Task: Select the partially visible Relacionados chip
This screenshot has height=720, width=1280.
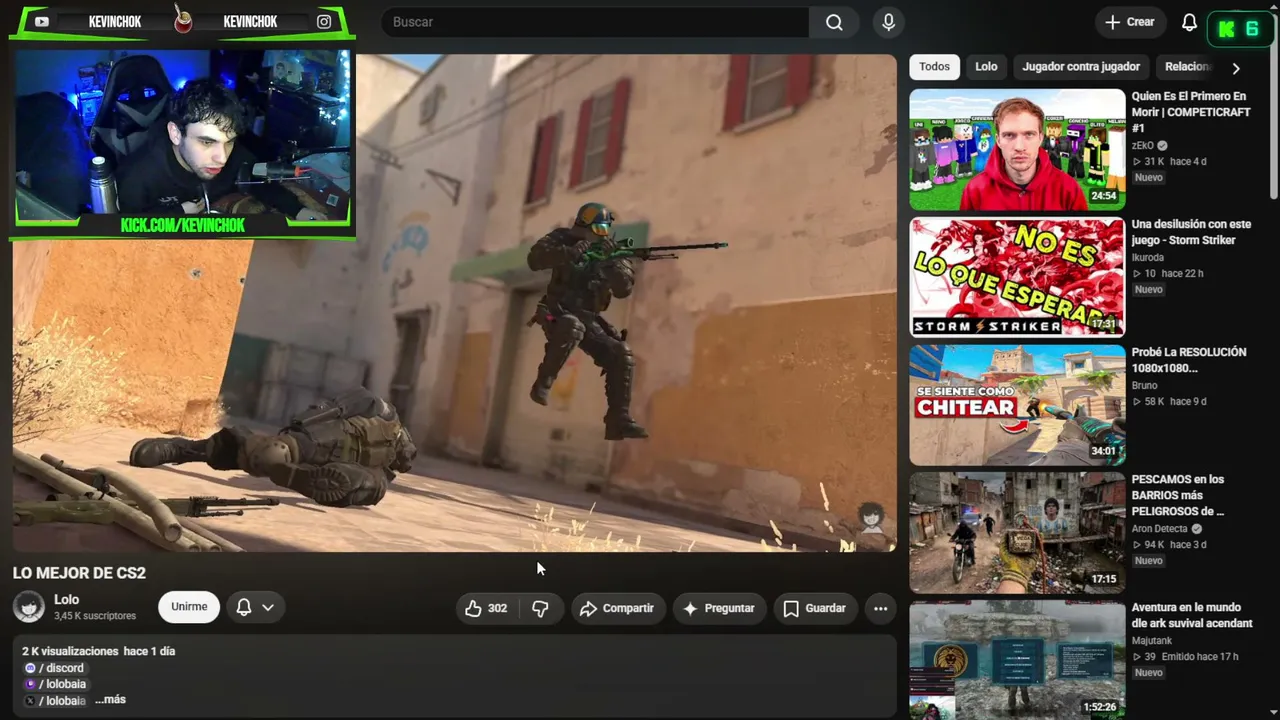Action: (1188, 67)
